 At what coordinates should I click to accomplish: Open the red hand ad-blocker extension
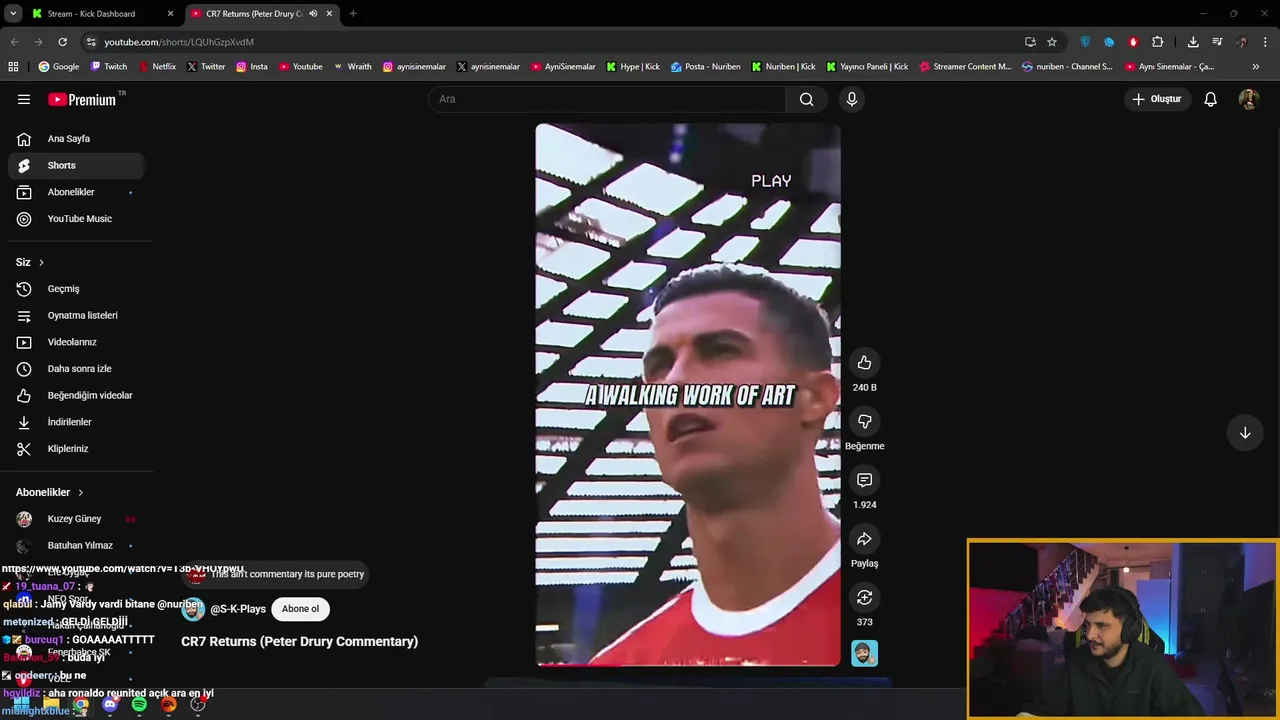(x=1133, y=42)
